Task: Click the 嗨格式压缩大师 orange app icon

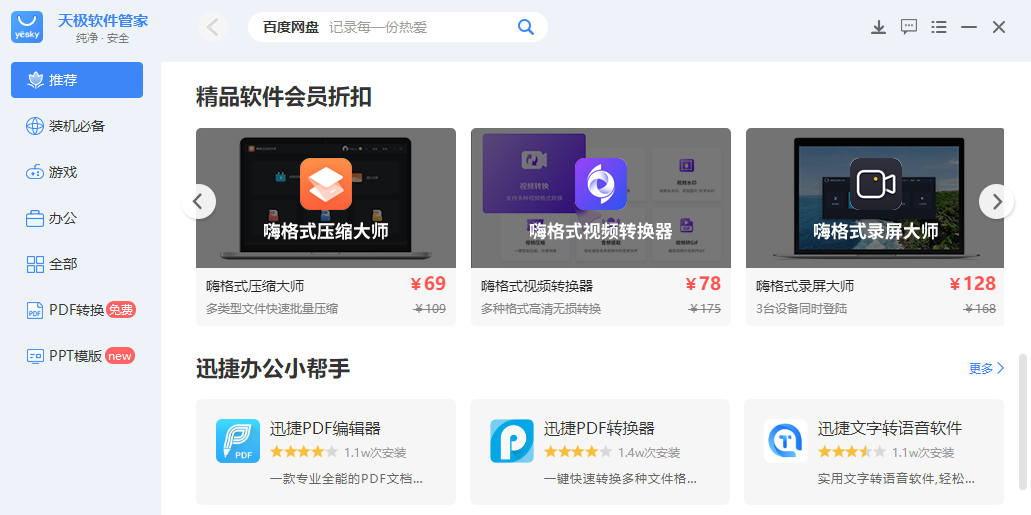Action: (326, 184)
